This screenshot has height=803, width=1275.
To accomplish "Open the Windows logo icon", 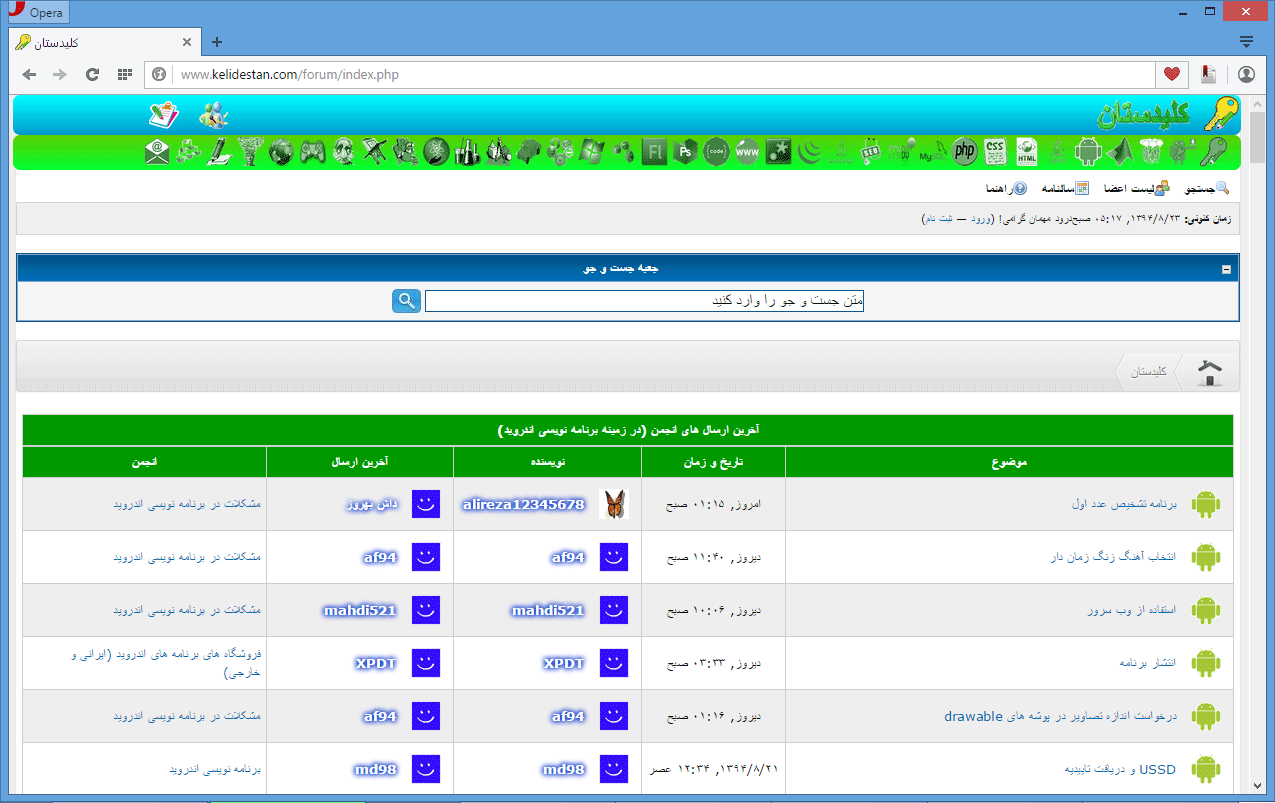I will [592, 151].
